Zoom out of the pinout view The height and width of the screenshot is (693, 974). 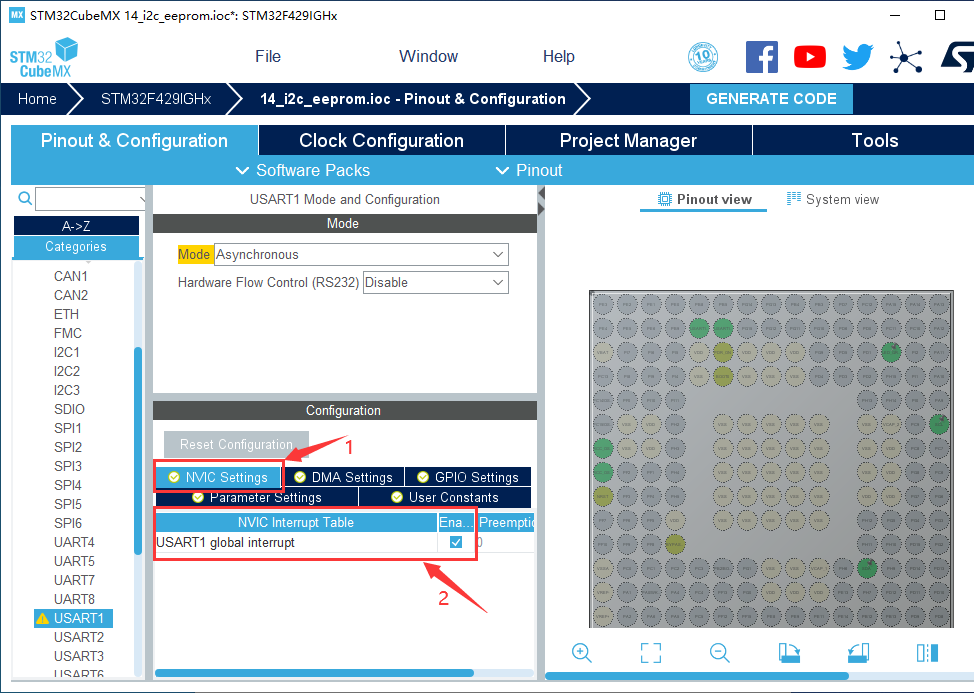coord(720,653)
